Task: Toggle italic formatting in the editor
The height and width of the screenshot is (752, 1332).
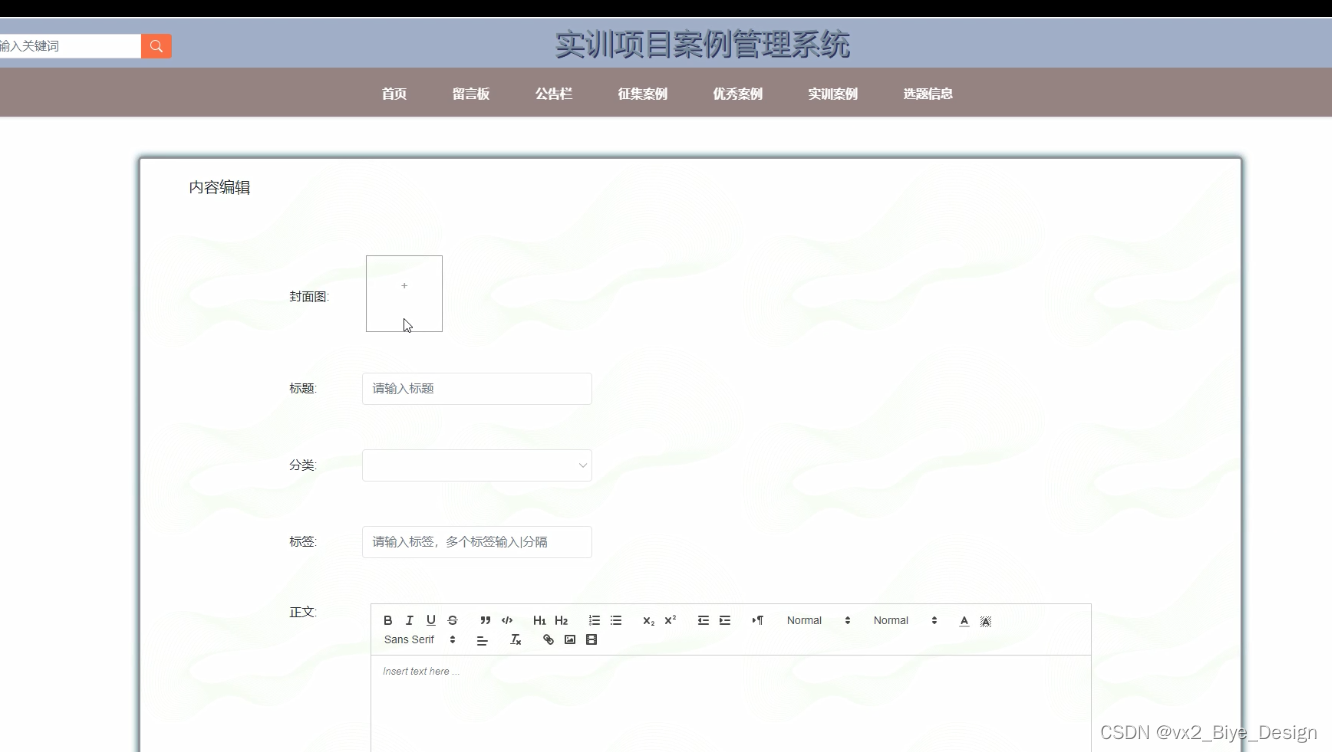Action: click(x=409, y=621)
